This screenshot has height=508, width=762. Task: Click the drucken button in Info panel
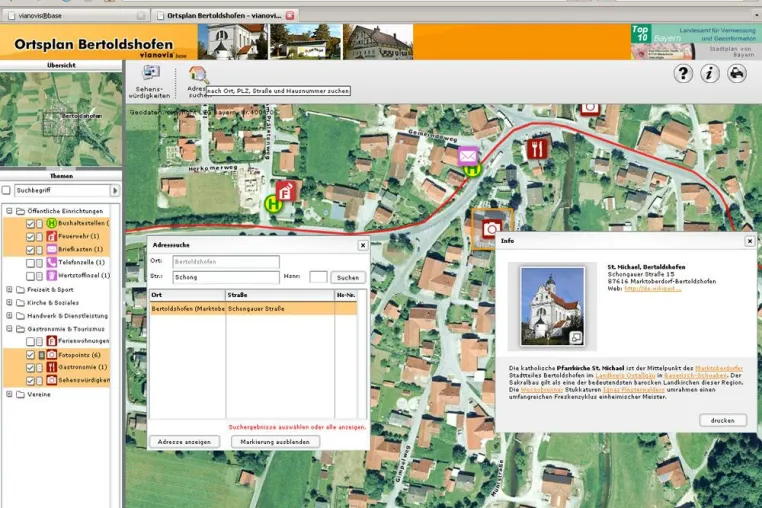click(723, 420)
